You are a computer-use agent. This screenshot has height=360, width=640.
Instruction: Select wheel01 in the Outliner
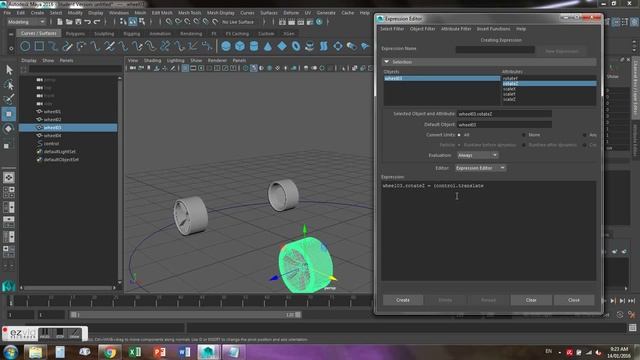tap(52, 111)
